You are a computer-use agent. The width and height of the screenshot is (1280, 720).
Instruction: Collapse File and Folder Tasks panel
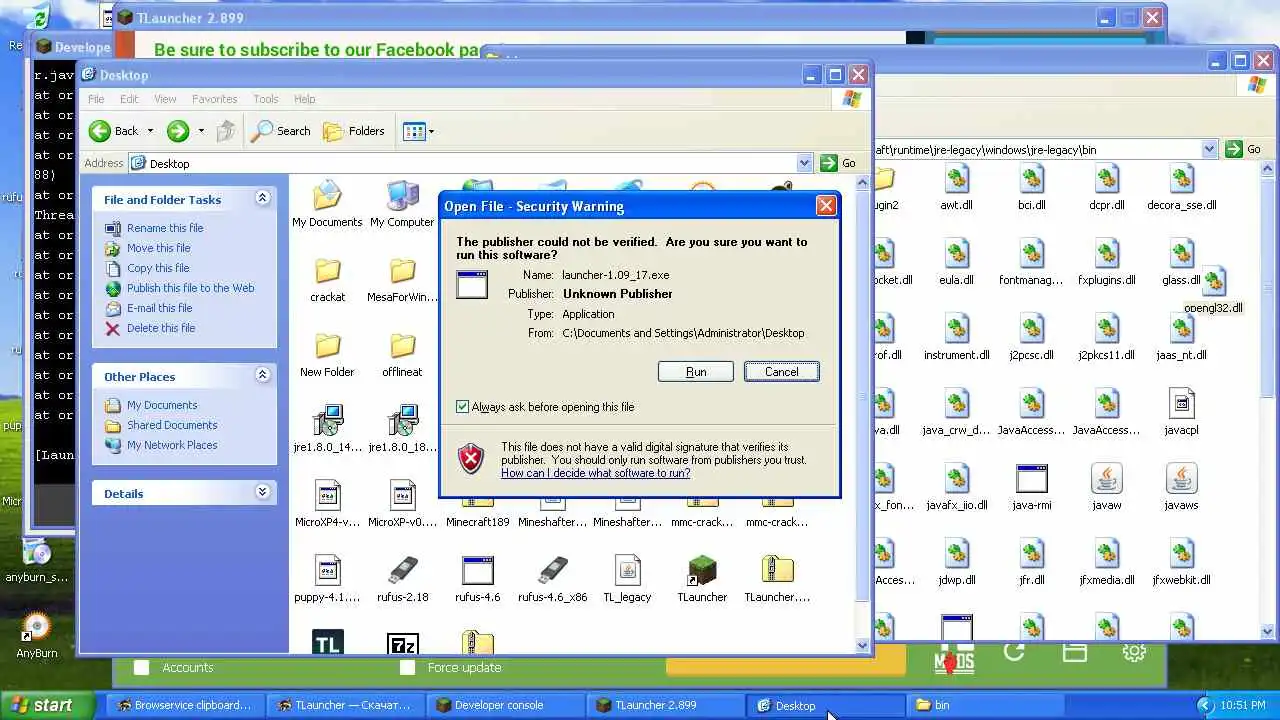[x=262, y=198]
